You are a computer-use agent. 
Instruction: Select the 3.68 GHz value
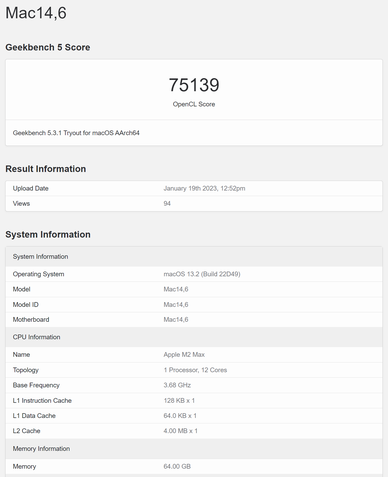pos(177,385)
